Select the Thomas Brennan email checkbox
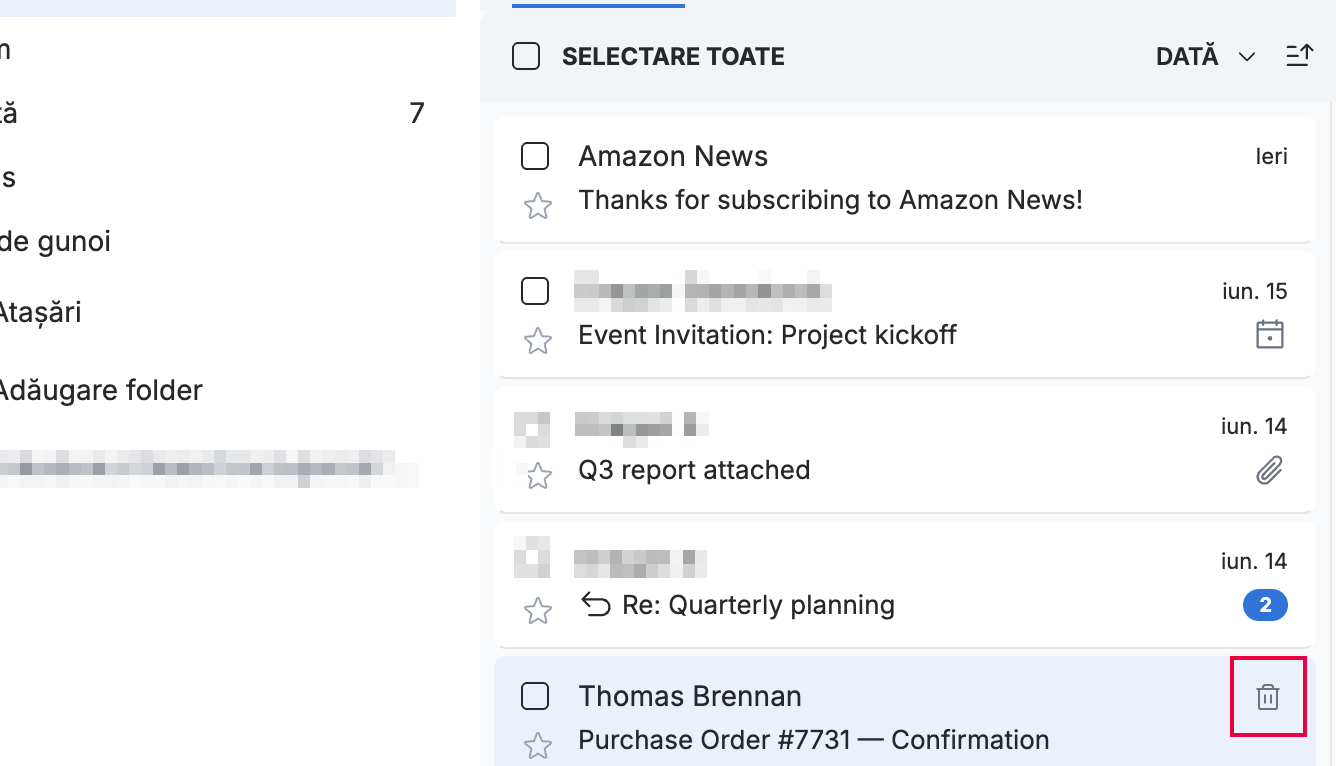The image size is (1336, 766). [535, 696]
